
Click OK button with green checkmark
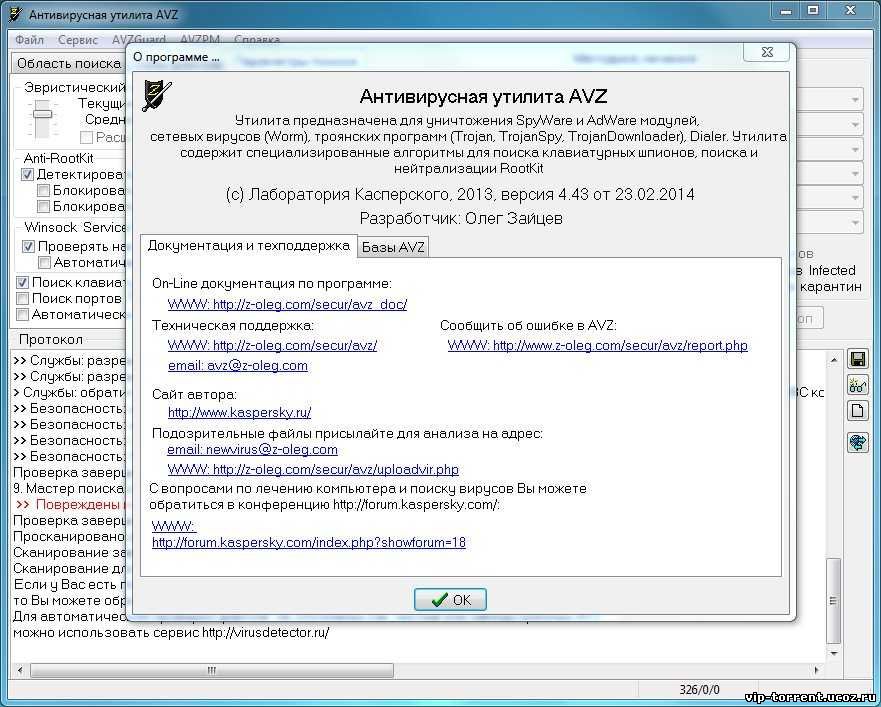point(450,600)
